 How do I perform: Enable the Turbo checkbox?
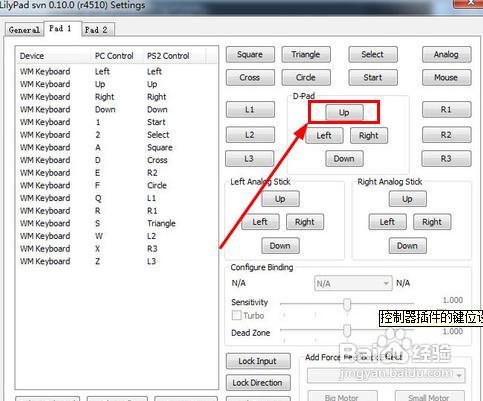click(237, 315)
